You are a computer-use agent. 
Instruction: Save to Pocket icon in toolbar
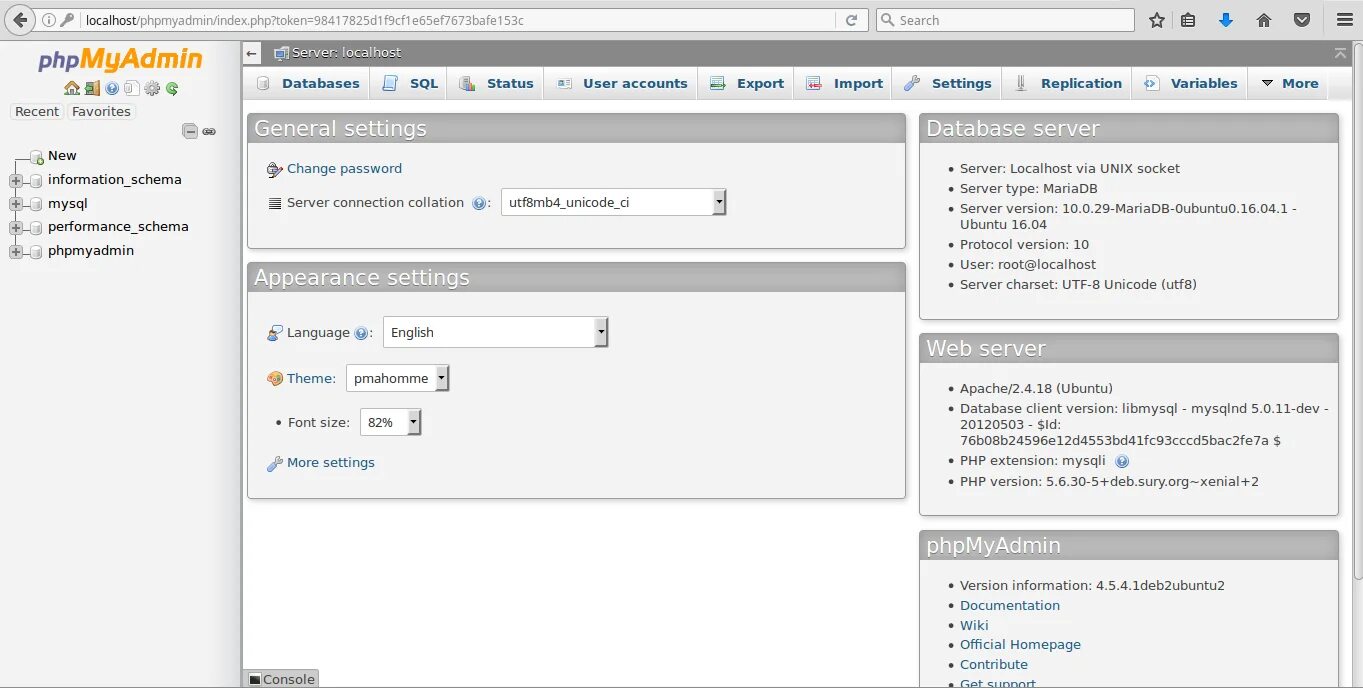(1302, 20)
